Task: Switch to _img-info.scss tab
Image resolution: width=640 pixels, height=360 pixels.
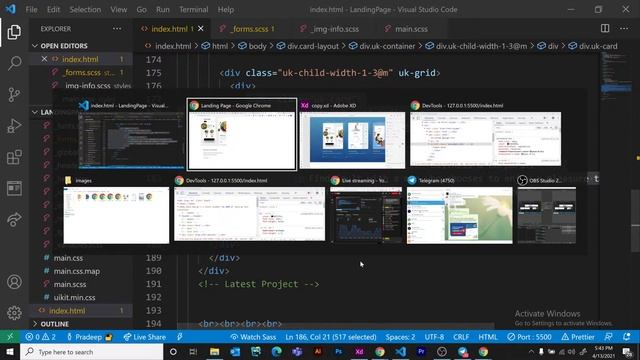Action: [331, 29]
